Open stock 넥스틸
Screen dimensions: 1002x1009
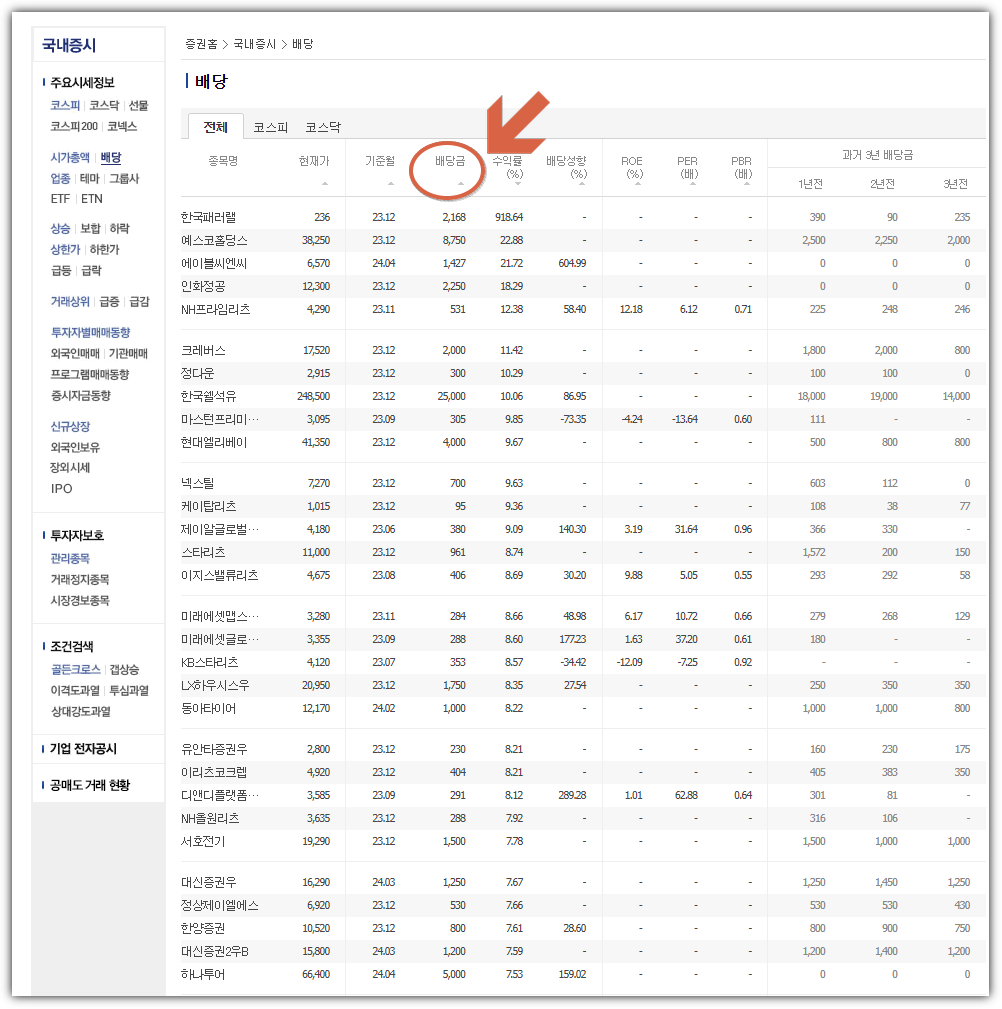point(198,483)
